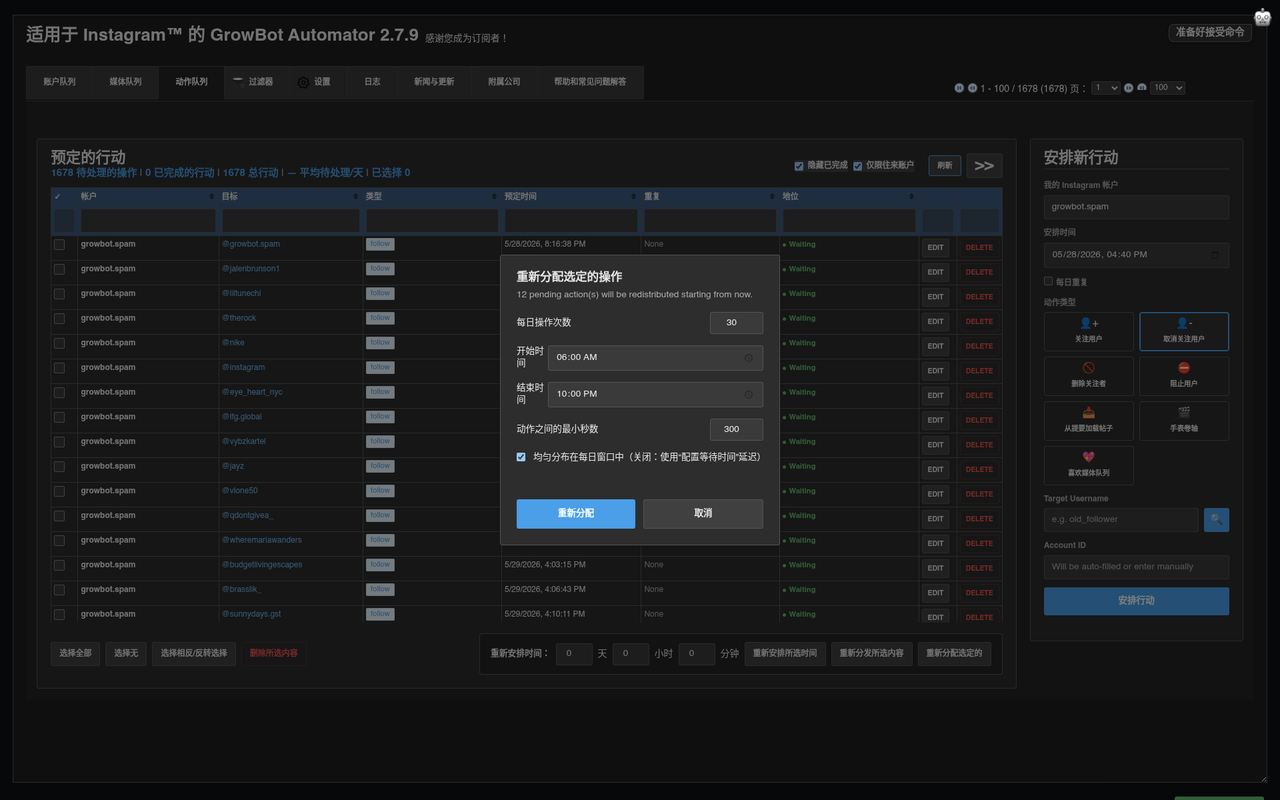Select the 从提要加载帖子 action type
This screenshot has height=800, width=1280.
pyautogui.click(x=1089, y=421)
